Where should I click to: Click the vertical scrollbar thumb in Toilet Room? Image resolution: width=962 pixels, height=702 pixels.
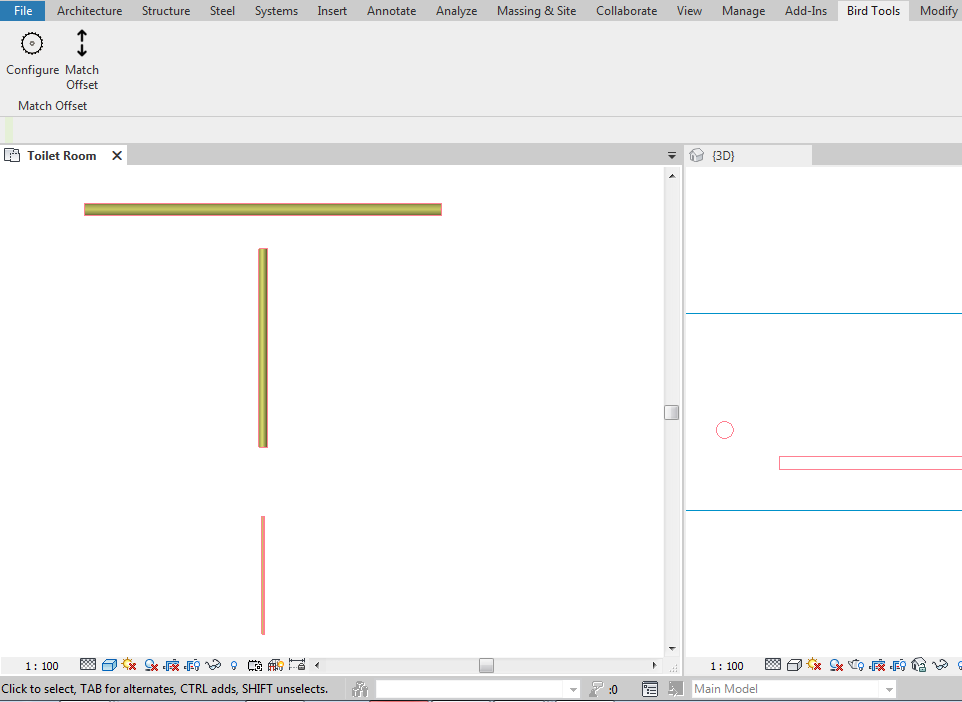tap(672, 412)
